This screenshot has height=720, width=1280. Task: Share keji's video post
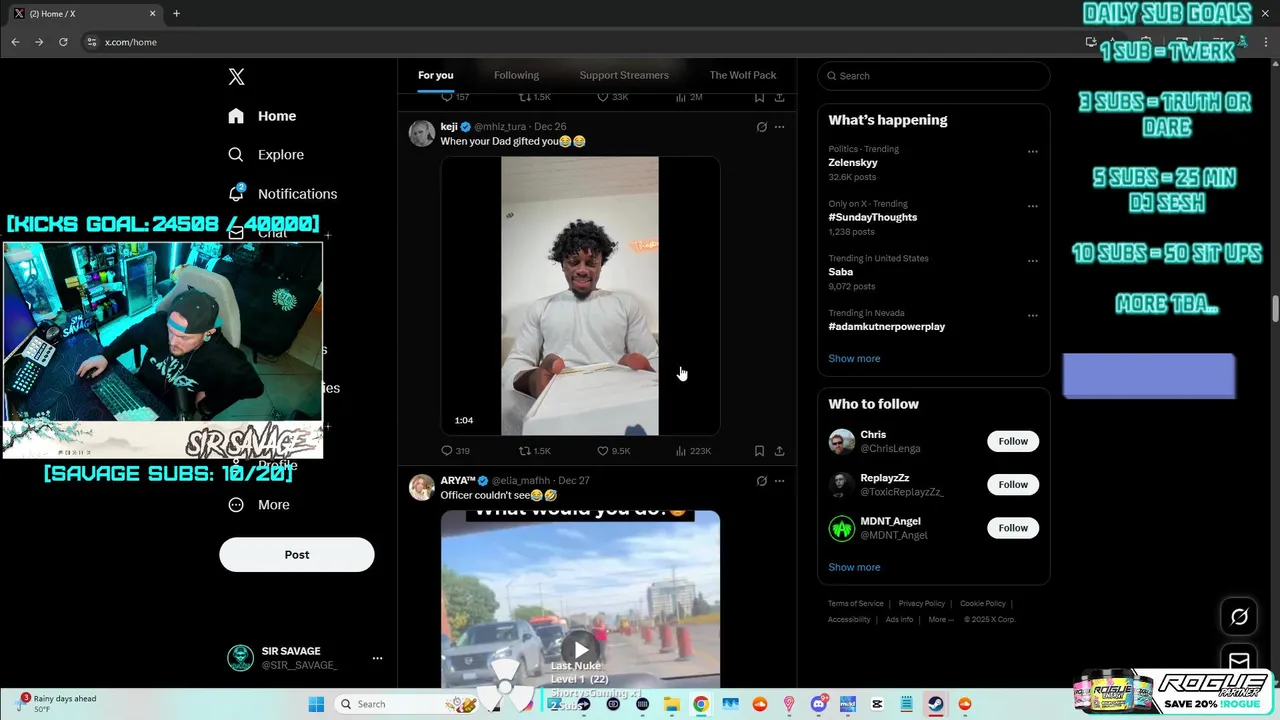click(x=780, y=451)
